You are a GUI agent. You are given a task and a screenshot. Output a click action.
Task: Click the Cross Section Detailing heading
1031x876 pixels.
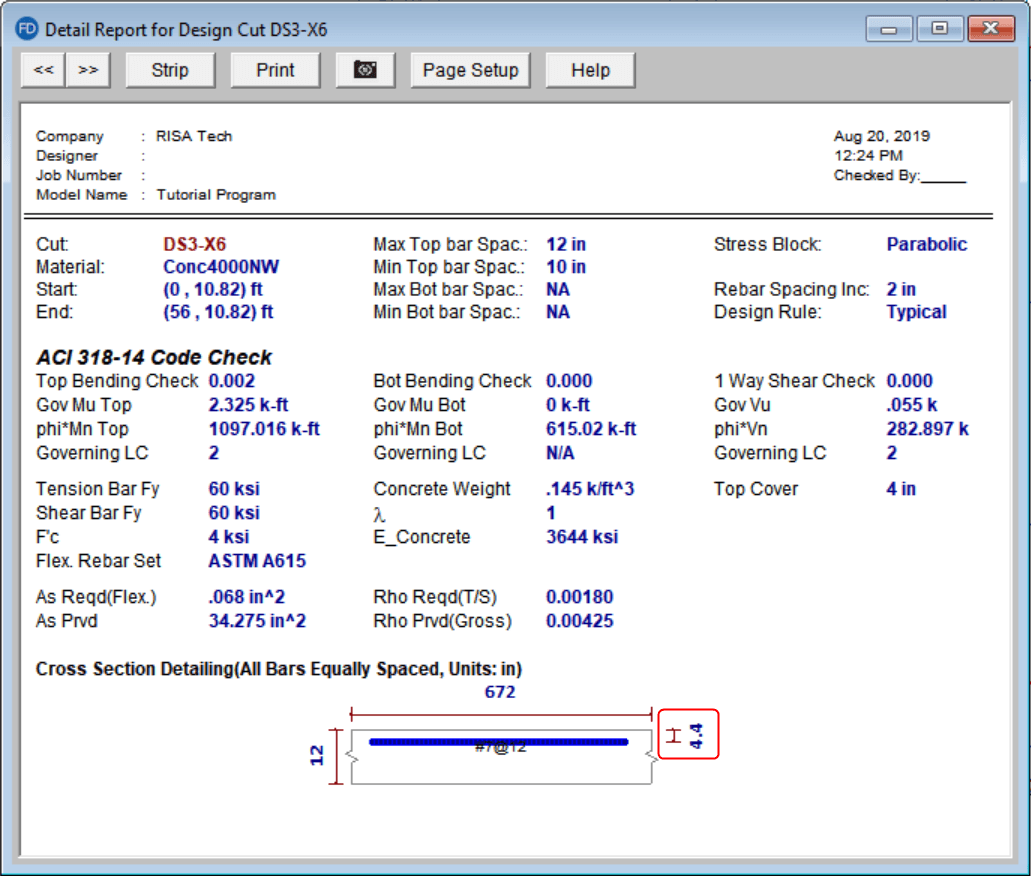(279, 669)
